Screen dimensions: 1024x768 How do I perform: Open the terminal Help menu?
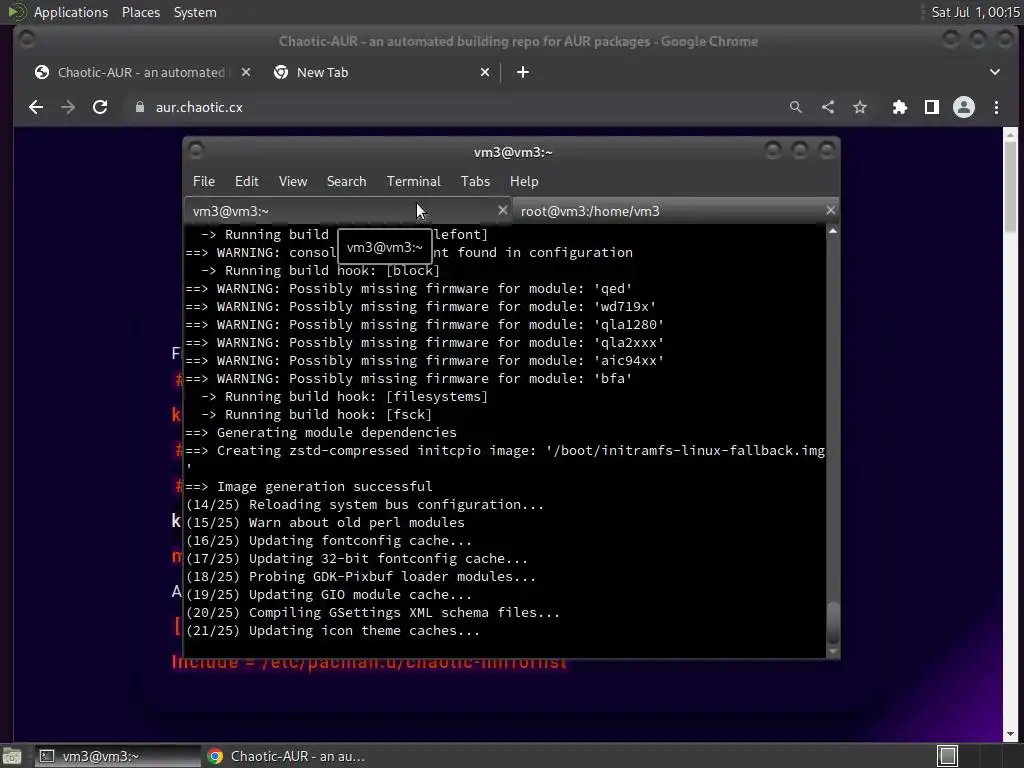coord(524,181)
